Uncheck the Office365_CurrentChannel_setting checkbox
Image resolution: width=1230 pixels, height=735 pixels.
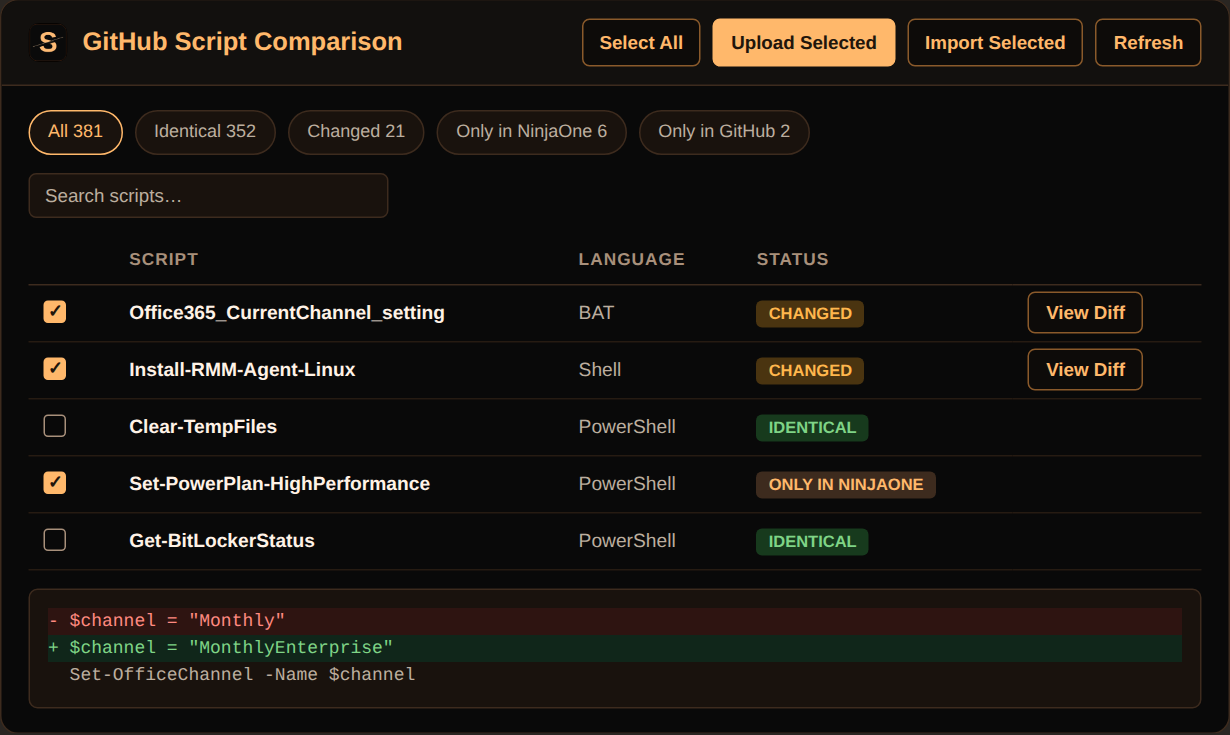point(55,312)
